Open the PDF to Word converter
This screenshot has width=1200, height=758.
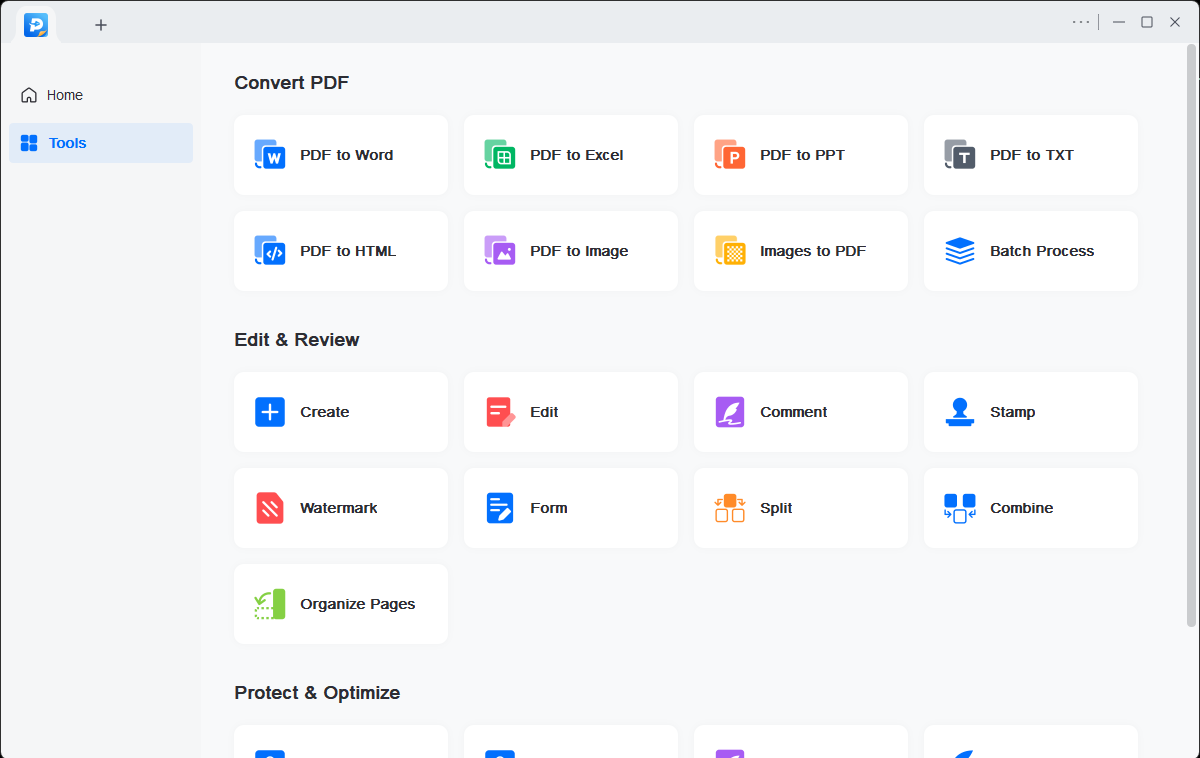click(x=340, y=155)
